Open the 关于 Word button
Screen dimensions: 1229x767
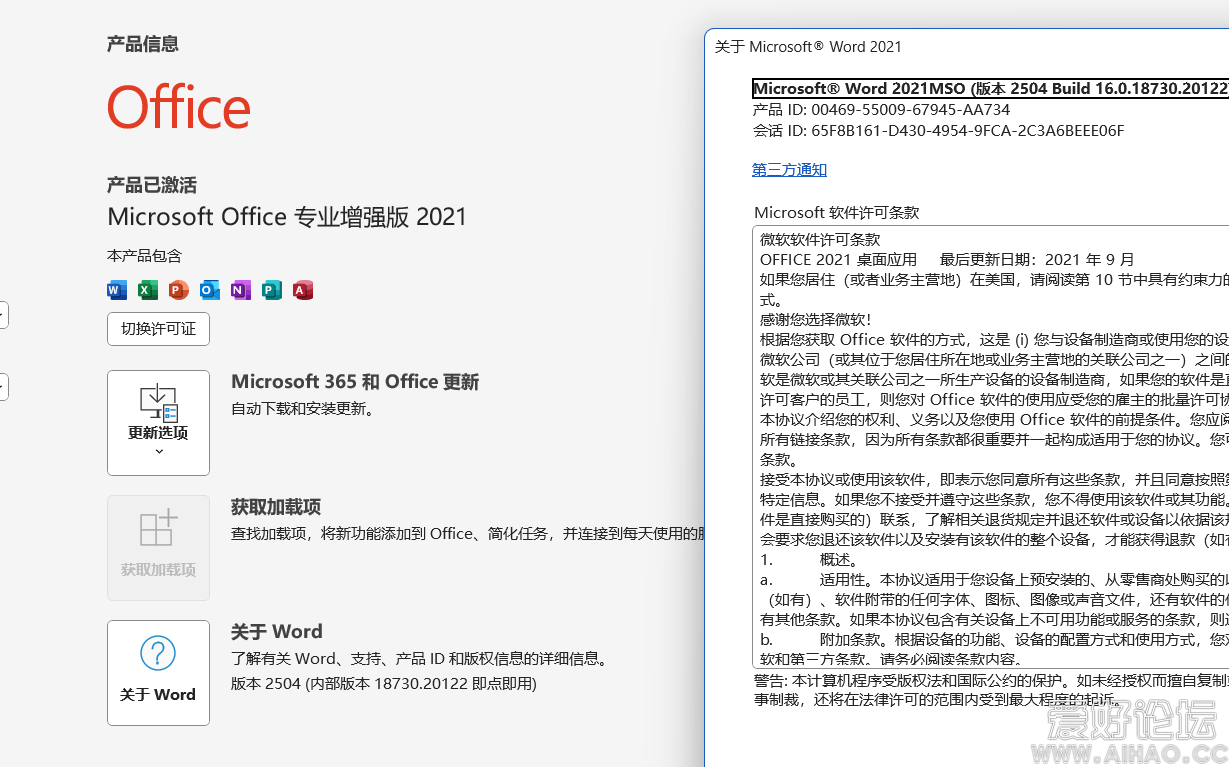click(158, 673)
